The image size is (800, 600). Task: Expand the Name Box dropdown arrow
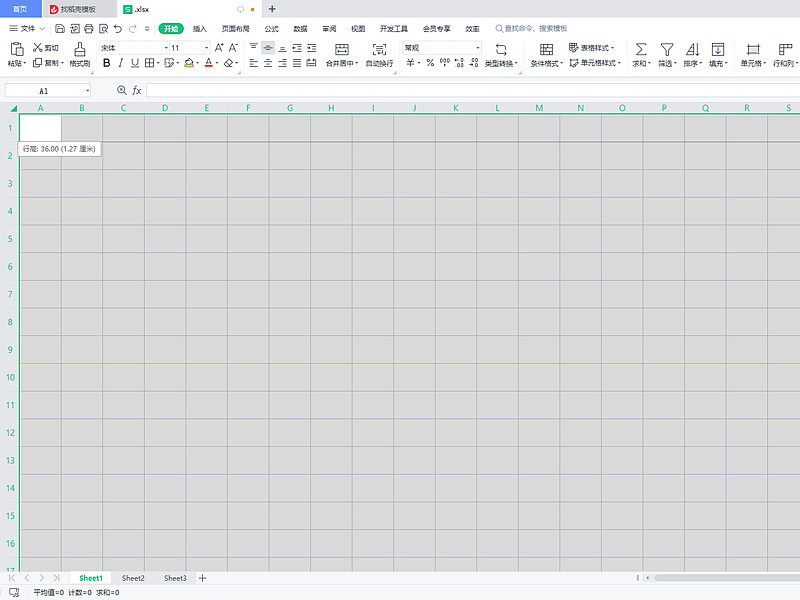(88, 91)
